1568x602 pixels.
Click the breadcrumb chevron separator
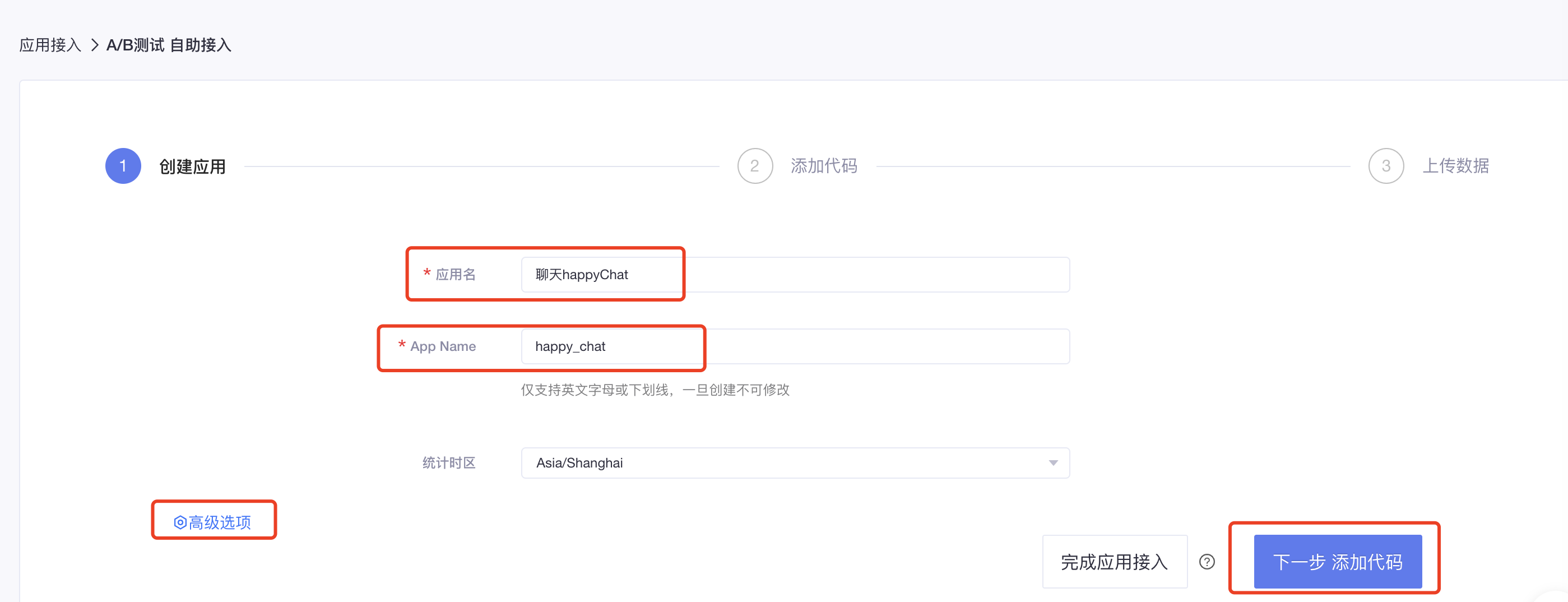[x=94, y=45]
